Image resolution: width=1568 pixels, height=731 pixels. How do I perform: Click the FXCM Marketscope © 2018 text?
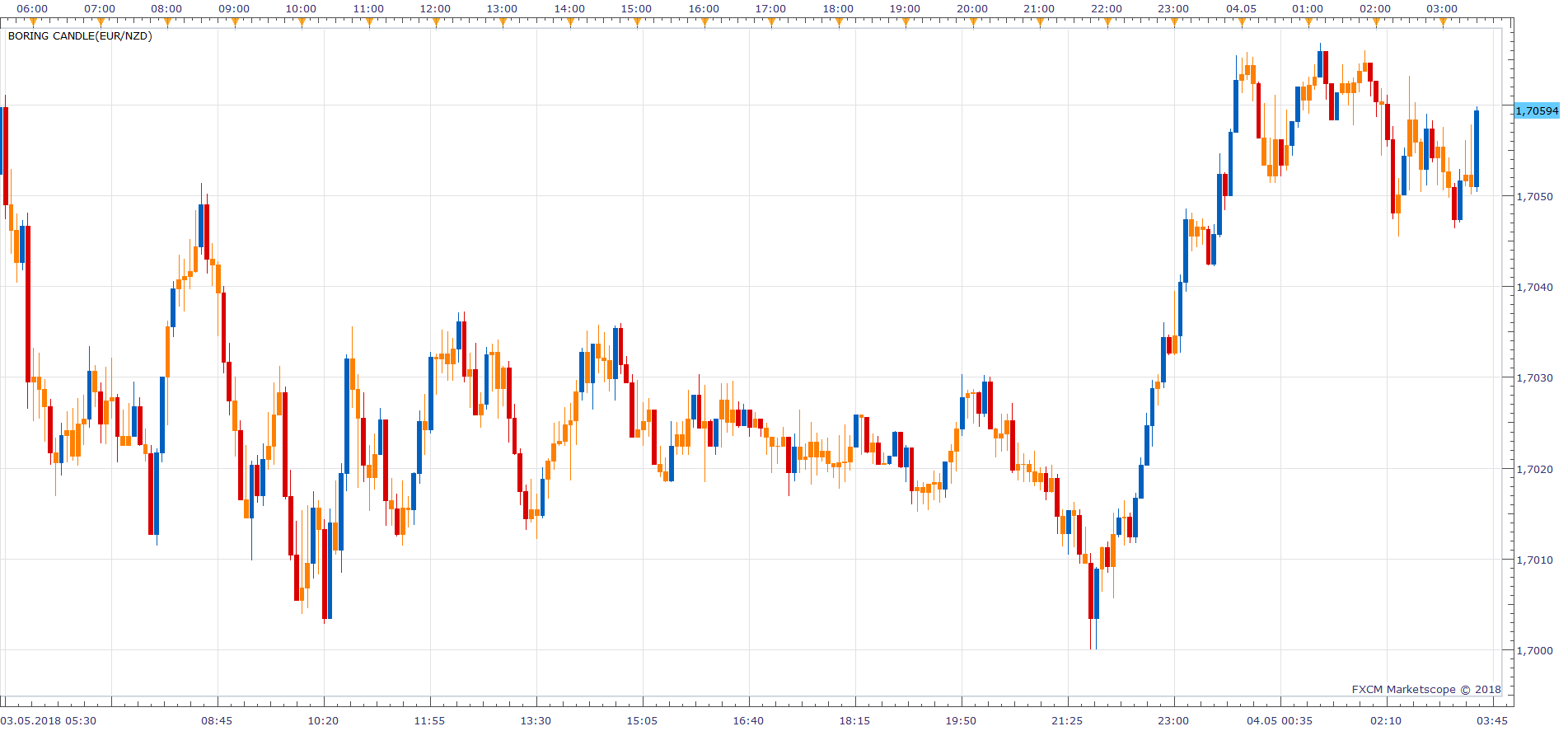pyautogui.click(x=1426, y=690)
